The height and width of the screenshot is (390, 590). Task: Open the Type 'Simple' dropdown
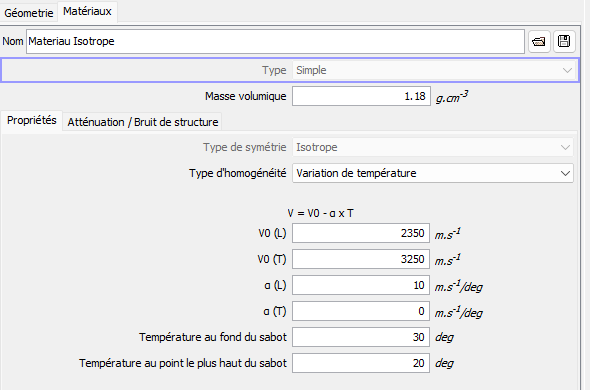(435, 70)
